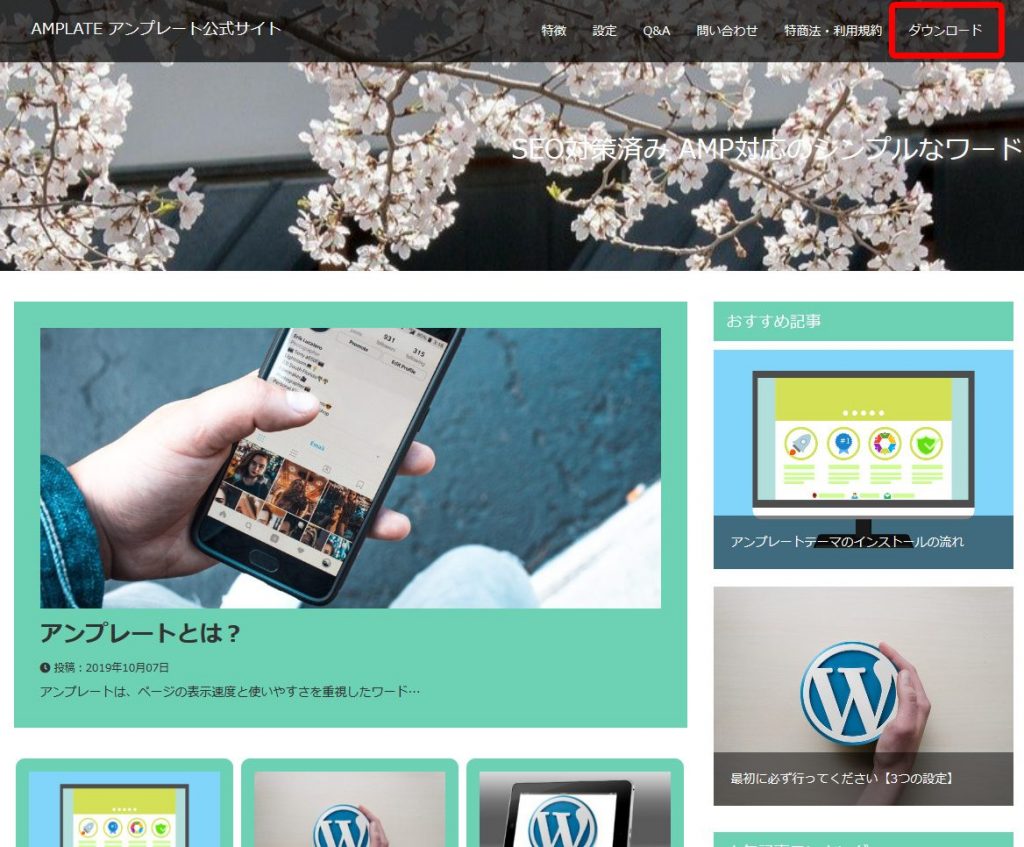Click the clock icon beside the post date
The image size is (1024, 847).
click(x=45, y=667)
